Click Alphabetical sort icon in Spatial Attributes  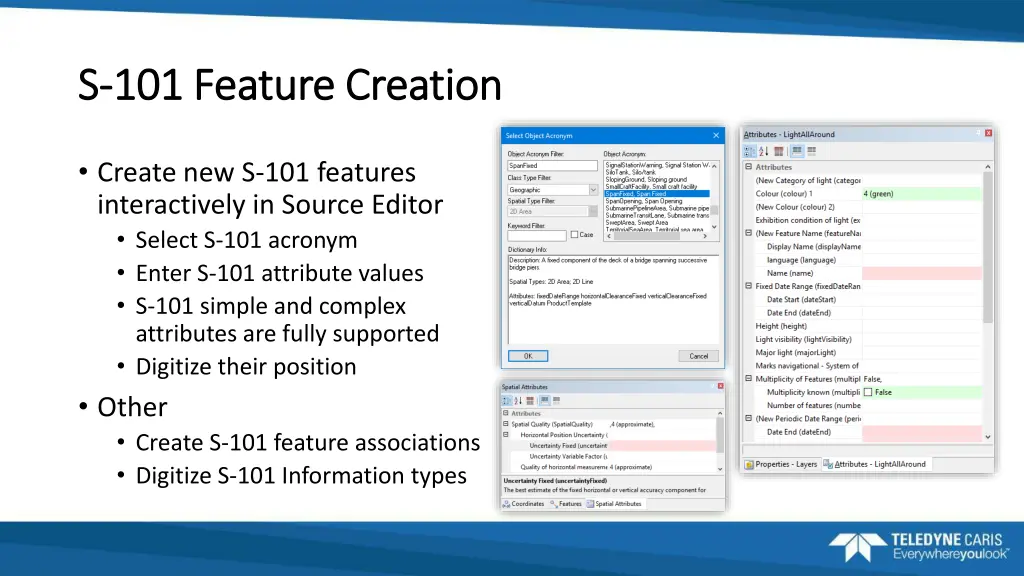pos(518,400)
